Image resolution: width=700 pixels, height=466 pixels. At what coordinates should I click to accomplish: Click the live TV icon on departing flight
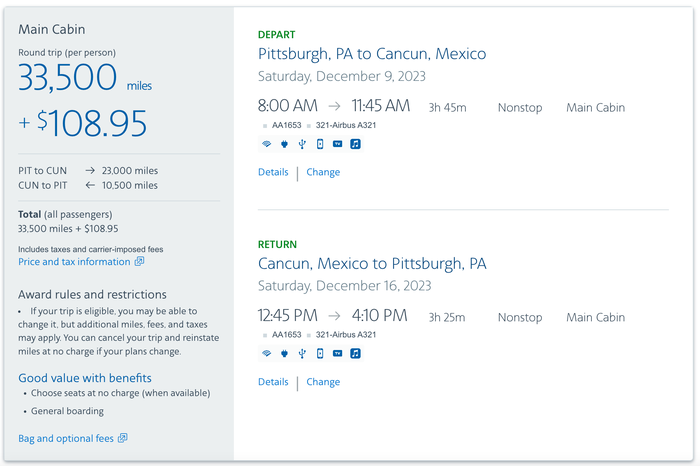tap(338, 144)
